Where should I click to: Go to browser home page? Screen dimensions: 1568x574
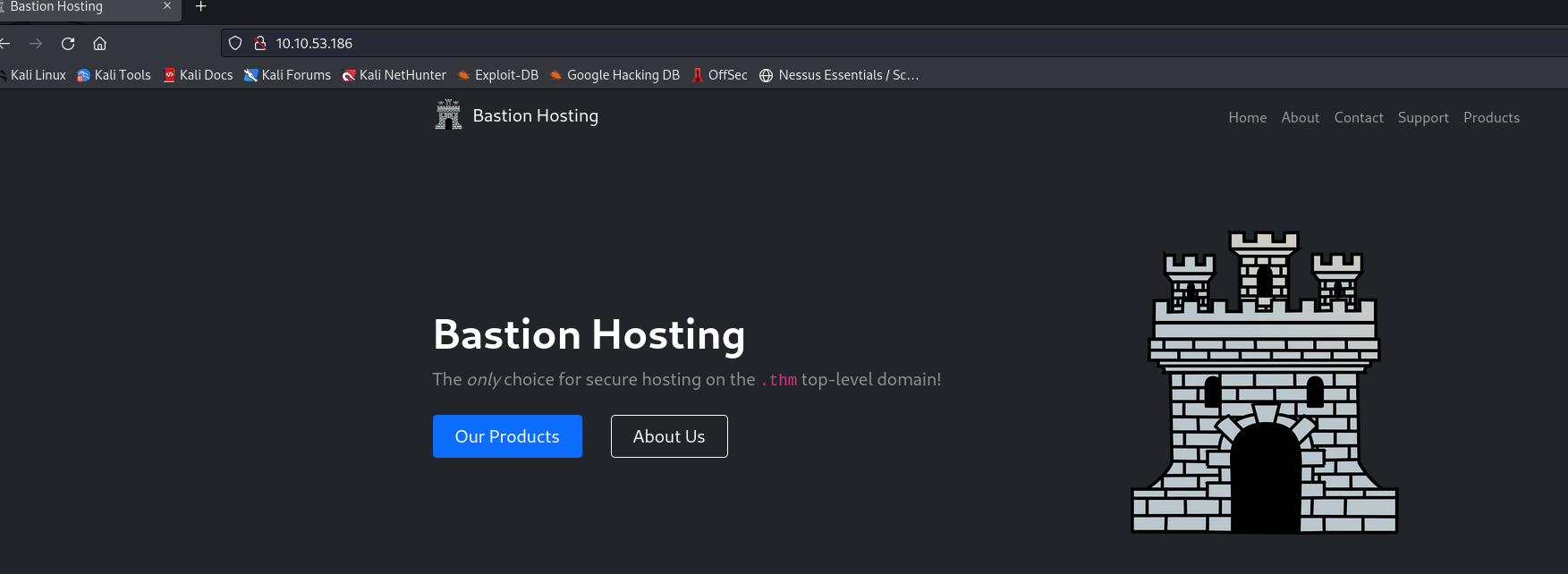(100, 43)
